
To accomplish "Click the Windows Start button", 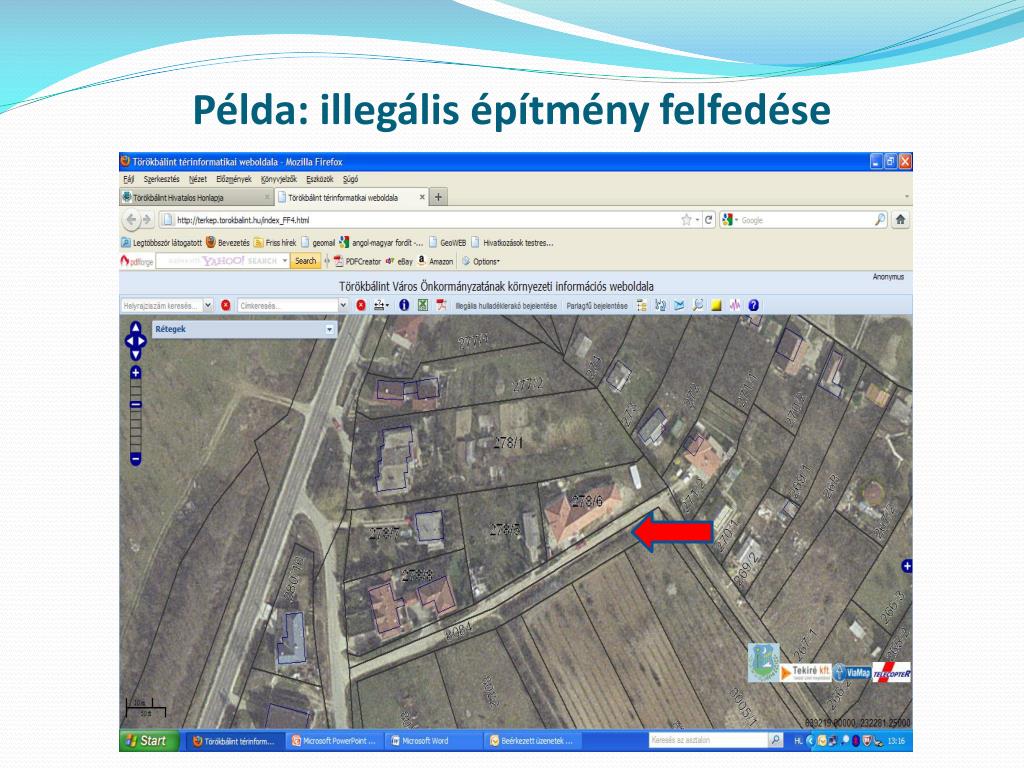I will click(x=149, y=741).
